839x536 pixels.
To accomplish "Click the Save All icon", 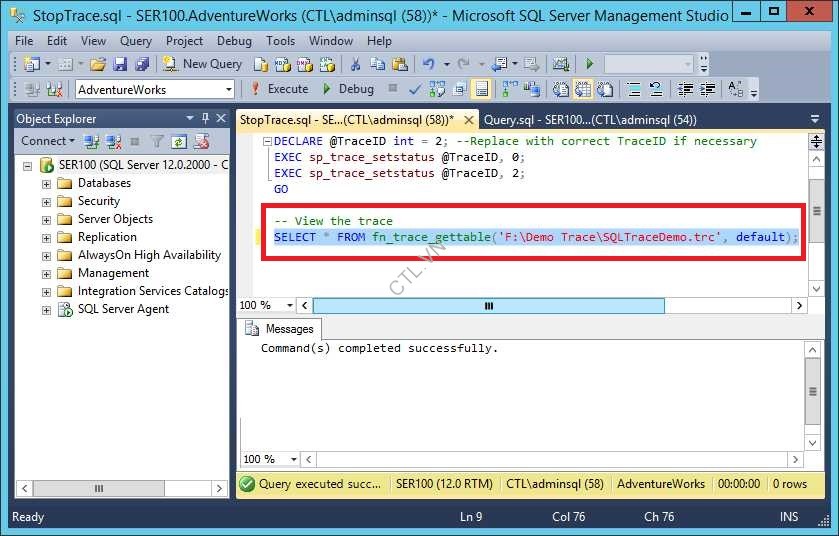I will click(141, 64).
